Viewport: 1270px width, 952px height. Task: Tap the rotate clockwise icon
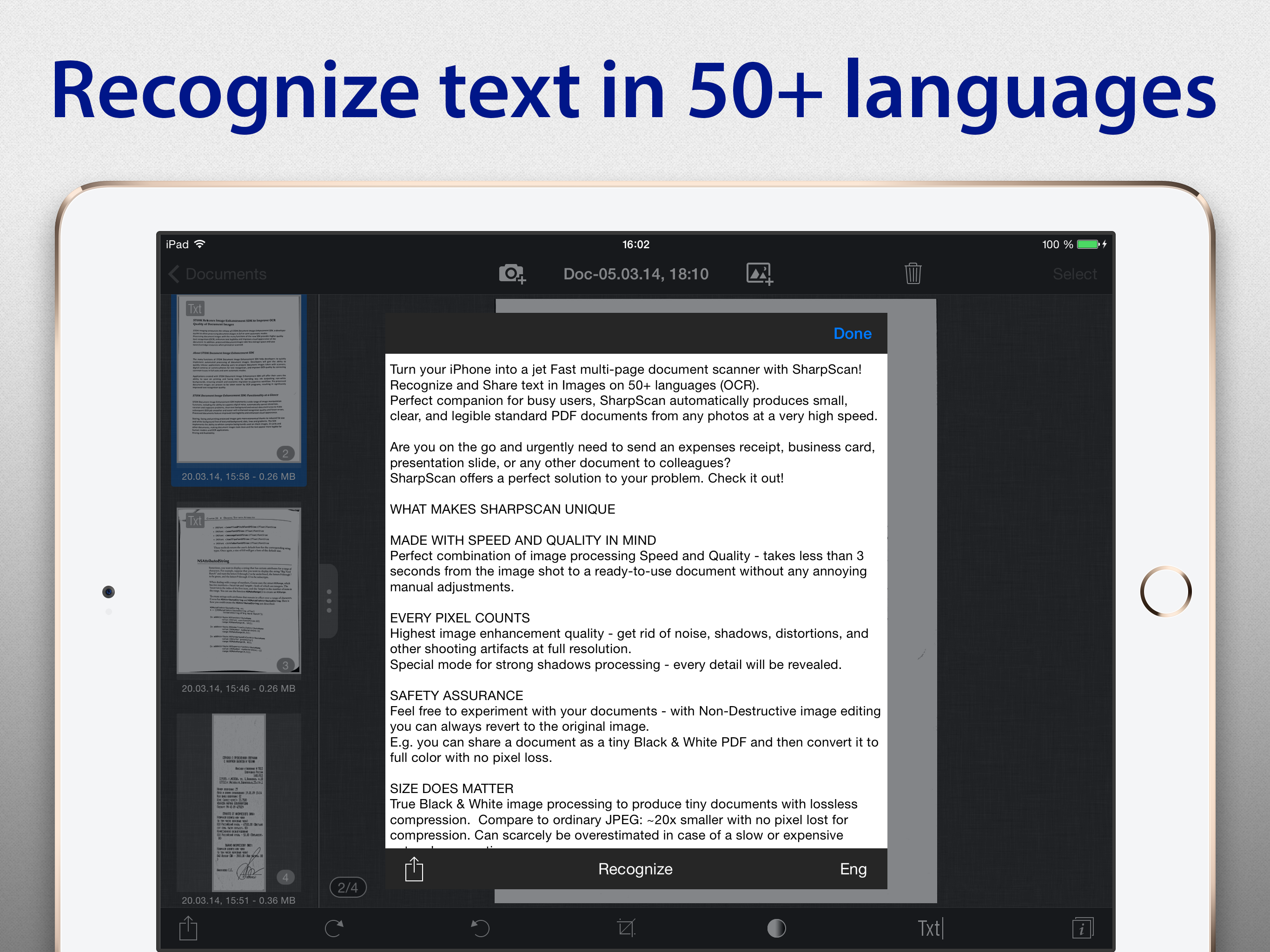point(334,928)
